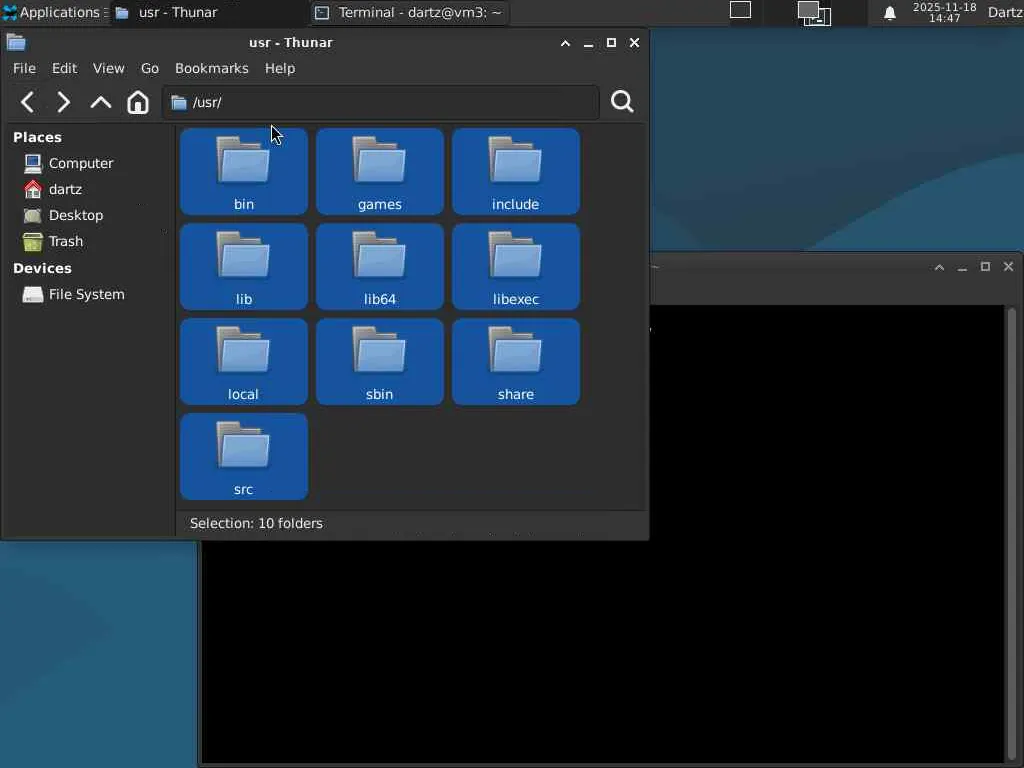
Task: Select the include folder
Action: click(x=515, y=172)
